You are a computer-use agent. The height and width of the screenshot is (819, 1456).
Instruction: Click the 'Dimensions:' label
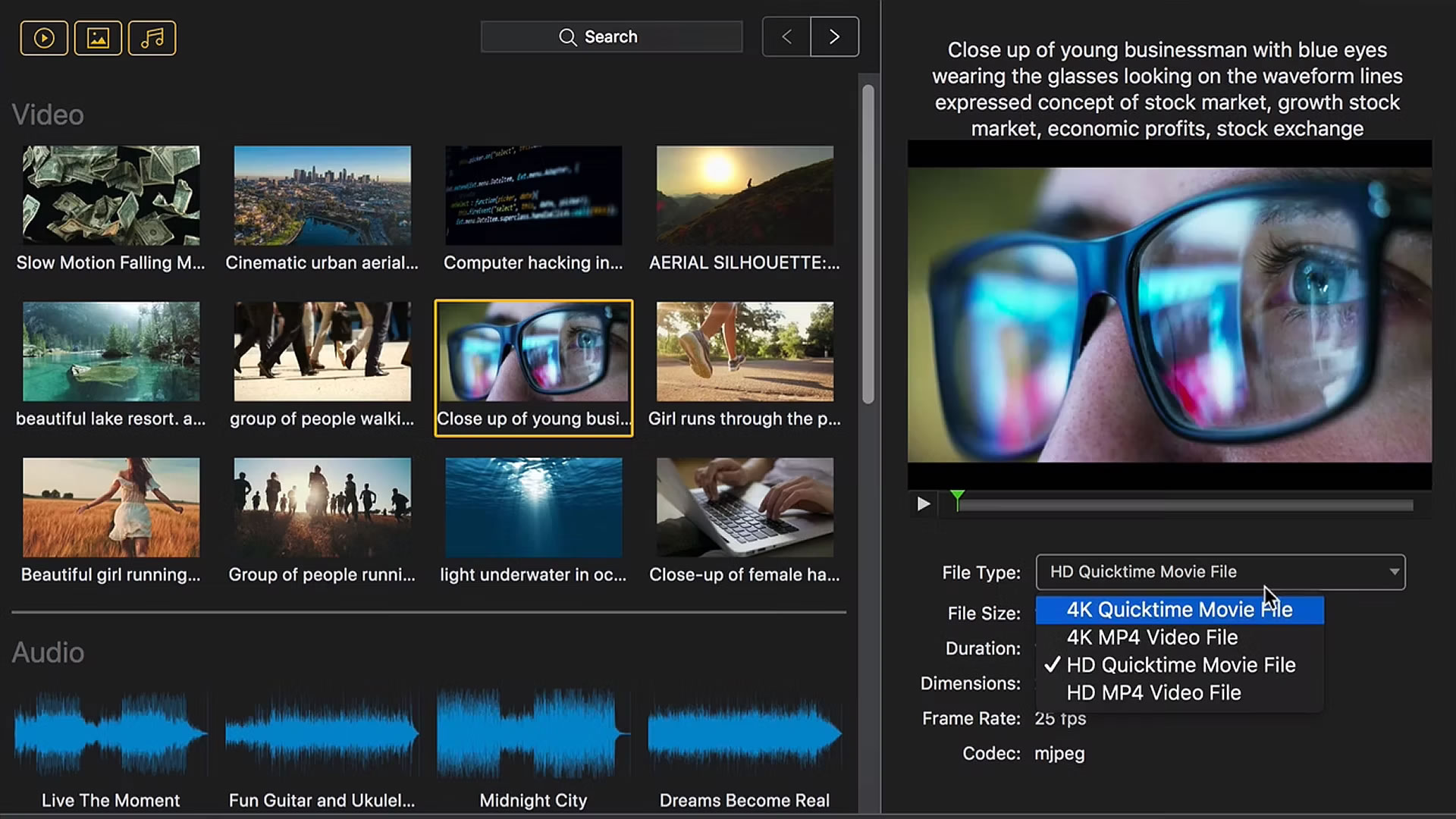pyautogui.click(x=971, y=684)
